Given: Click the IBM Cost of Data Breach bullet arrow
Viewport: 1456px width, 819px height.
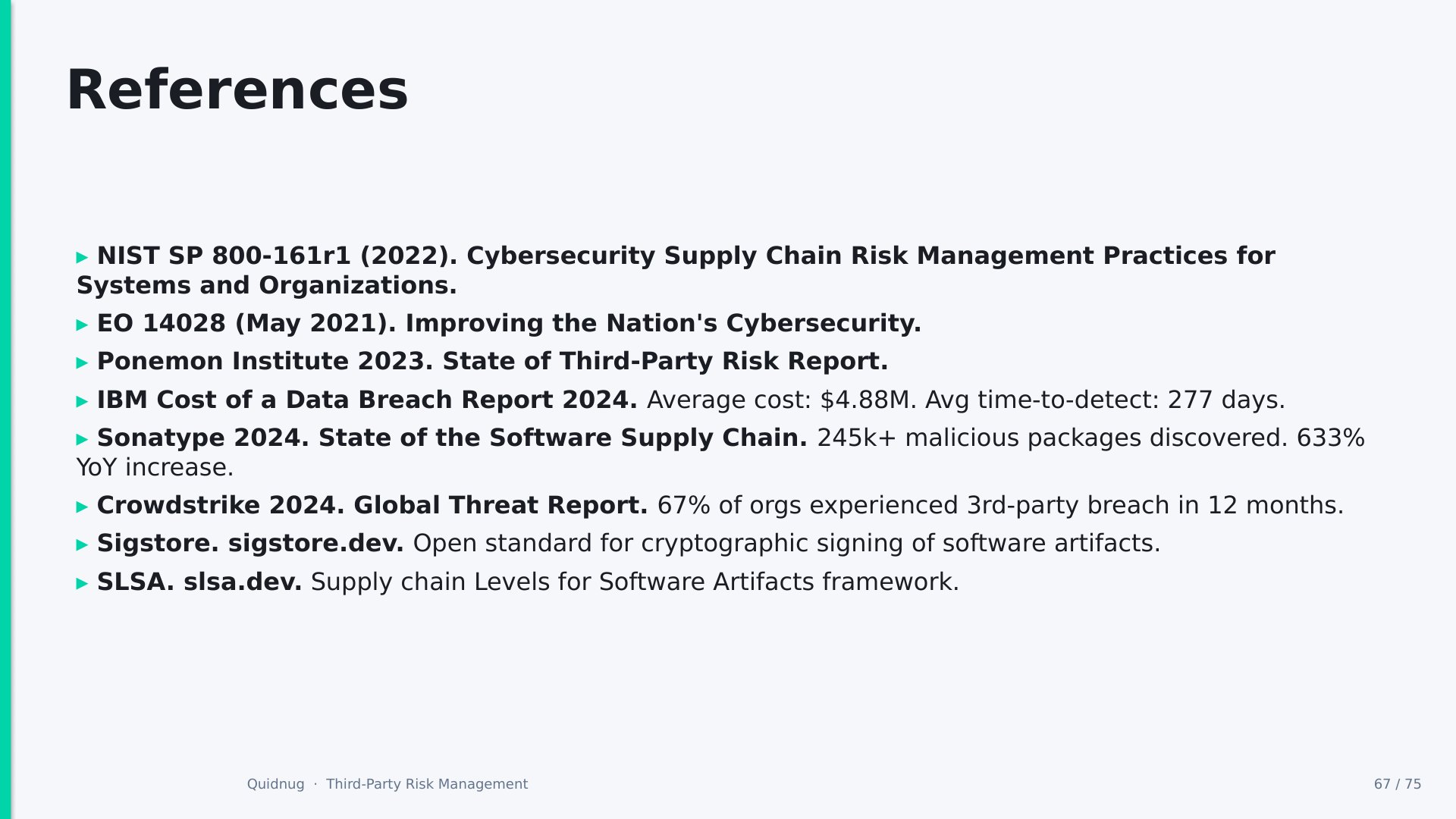Looking at the screenshot, I should 82,402.
